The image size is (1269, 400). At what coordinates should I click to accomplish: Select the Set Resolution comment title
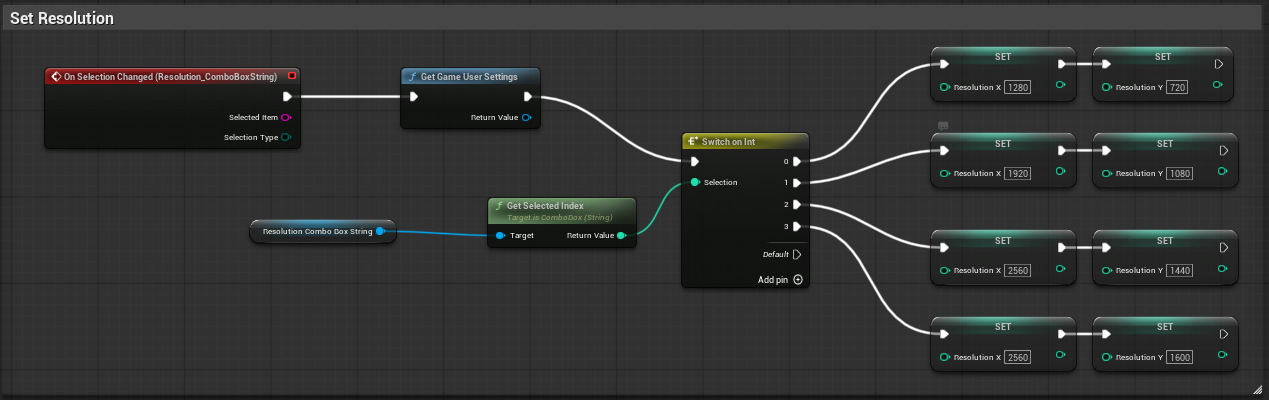pyautogui.click(x=61, y=18)
